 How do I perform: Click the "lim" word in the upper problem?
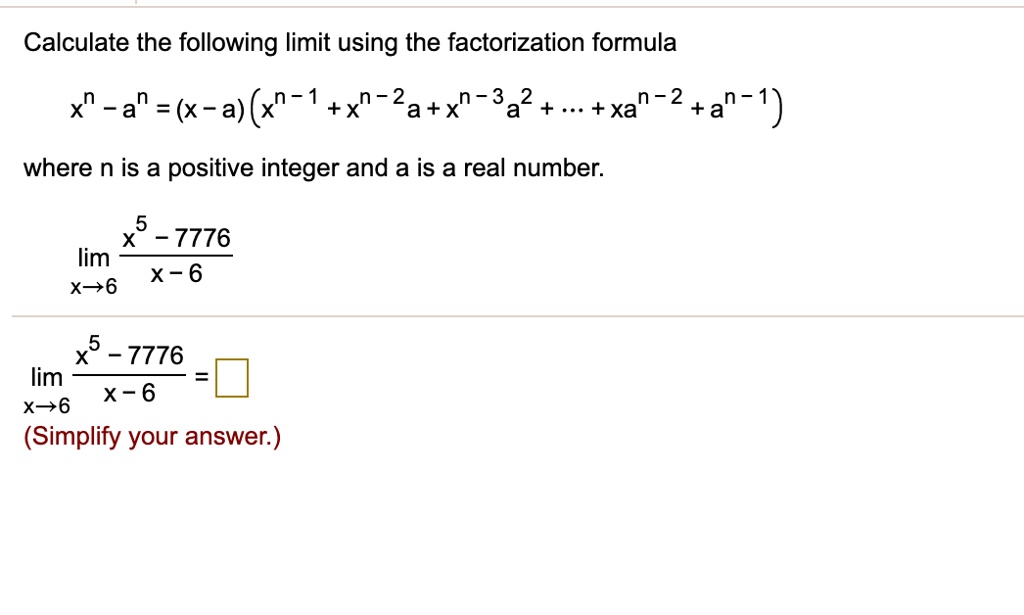pos(93,259)
